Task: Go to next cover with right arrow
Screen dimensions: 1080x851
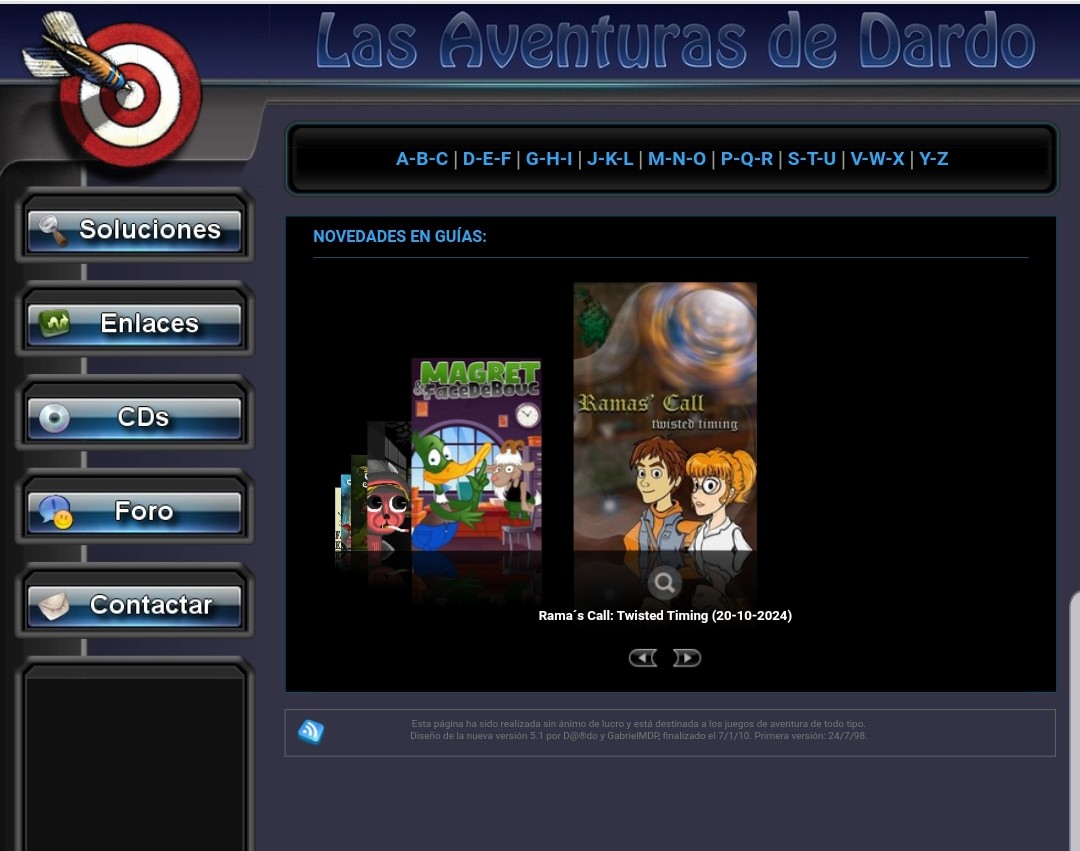Action: tap(687, 658)
